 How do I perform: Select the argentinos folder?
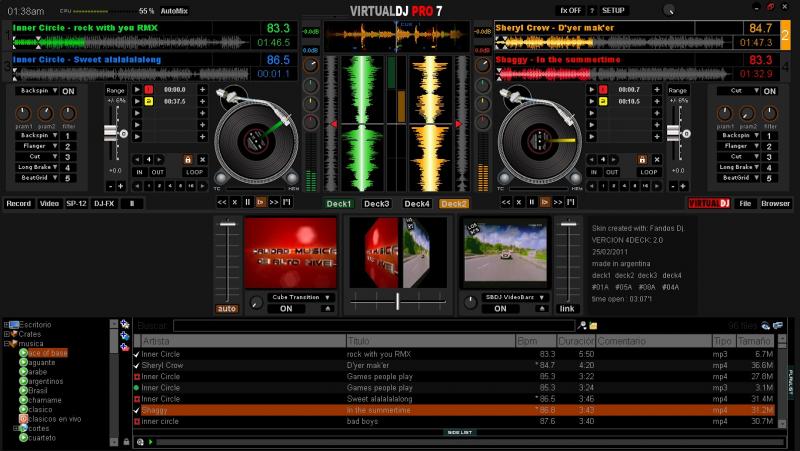coord(45,381)
